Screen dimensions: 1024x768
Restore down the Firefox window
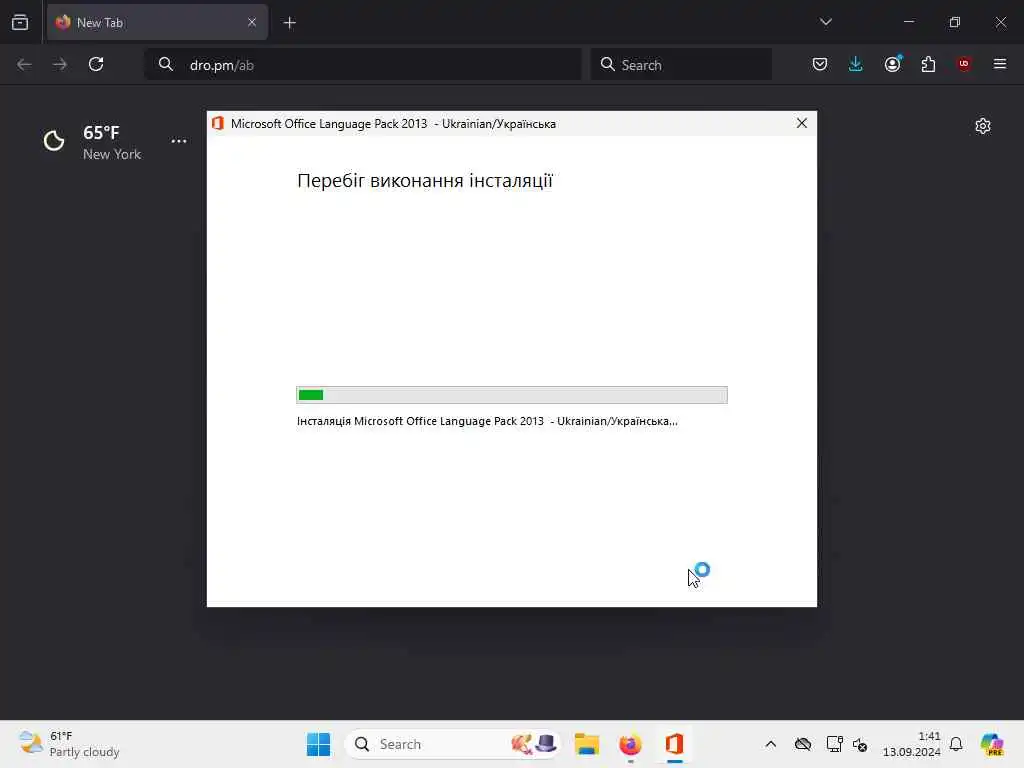click(x=955, y=22)
